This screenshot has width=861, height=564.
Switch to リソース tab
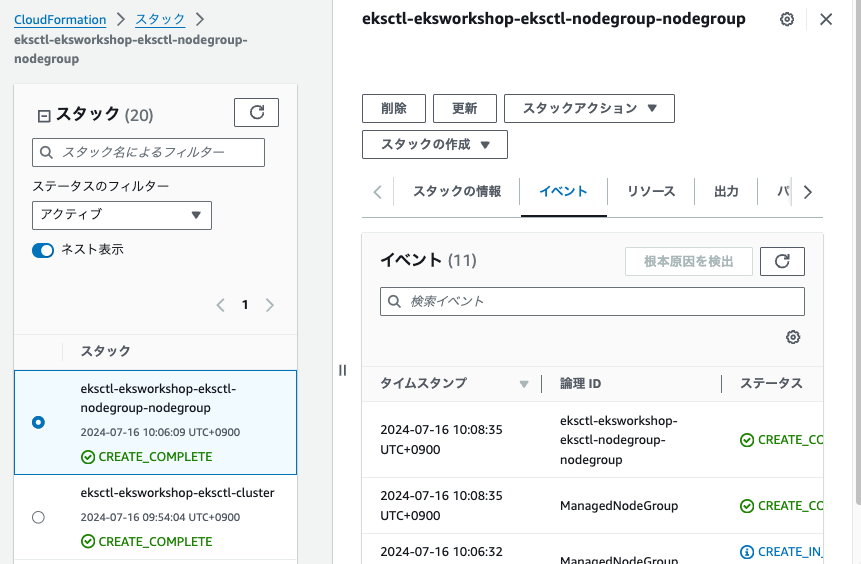pos(651,191)
